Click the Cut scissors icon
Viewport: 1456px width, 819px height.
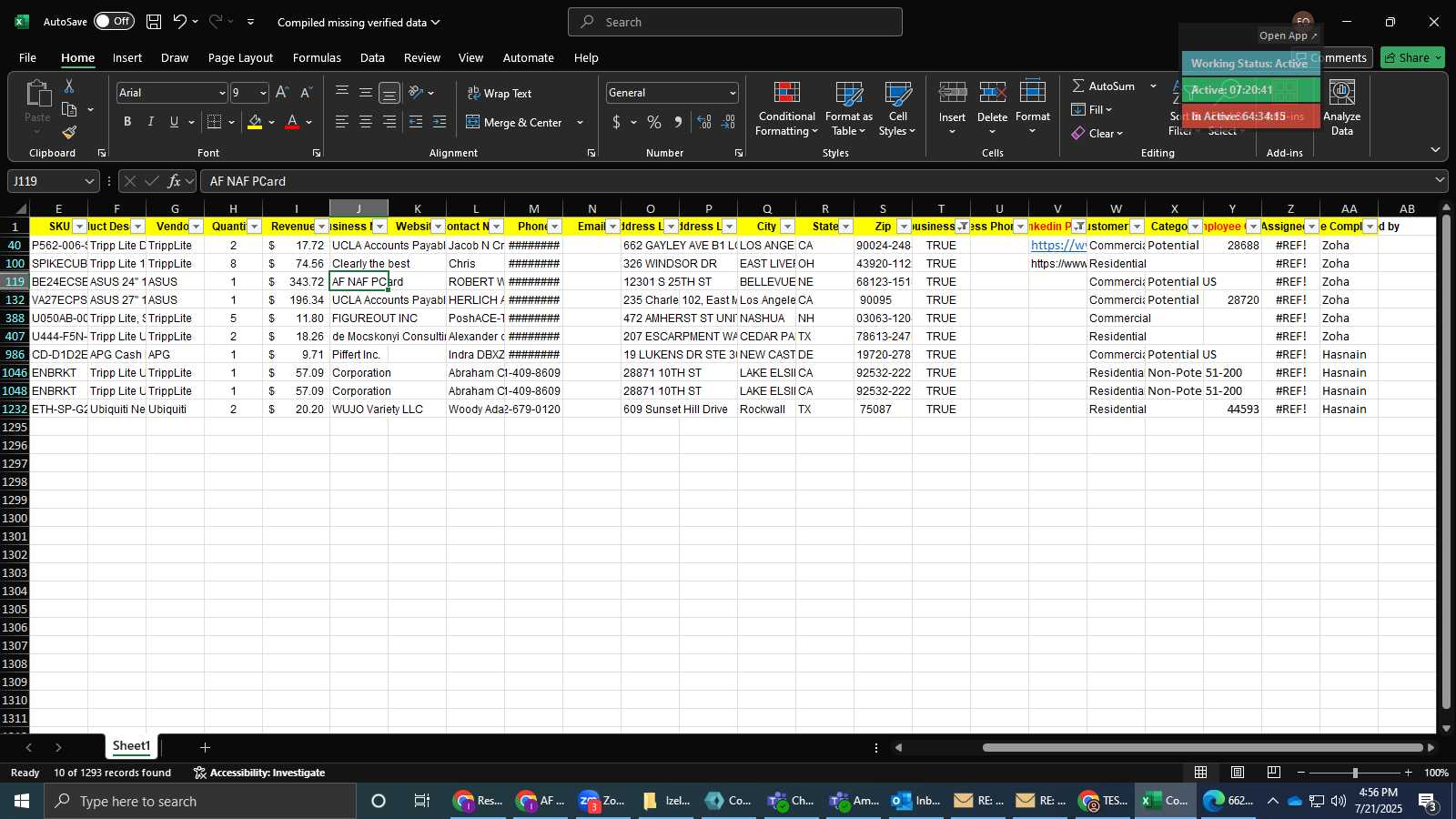click(x=69, y=86)
